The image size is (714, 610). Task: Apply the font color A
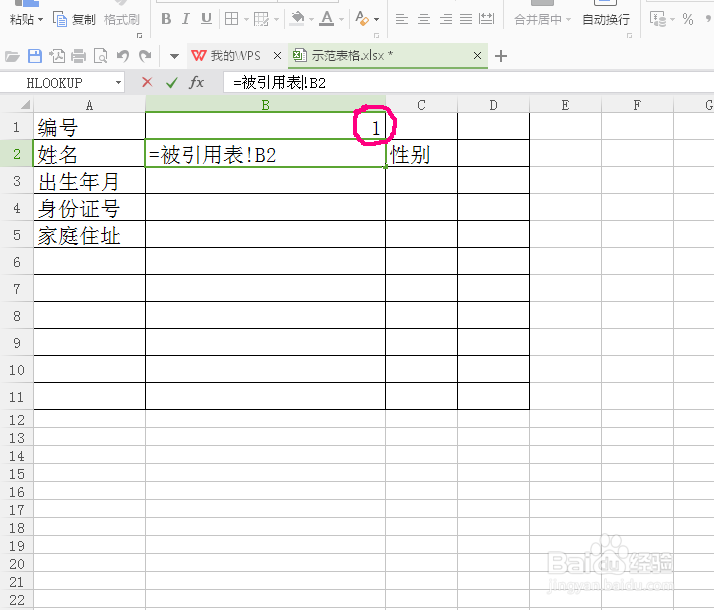pyautogui.click(x=326, y=19)
